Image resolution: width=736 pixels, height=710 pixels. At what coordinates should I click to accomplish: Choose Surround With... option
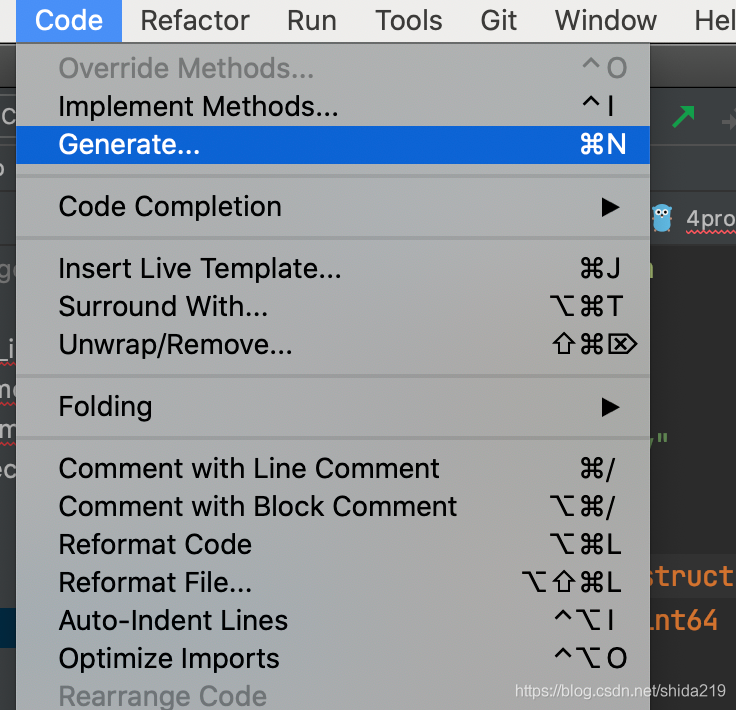coord(163,306)
